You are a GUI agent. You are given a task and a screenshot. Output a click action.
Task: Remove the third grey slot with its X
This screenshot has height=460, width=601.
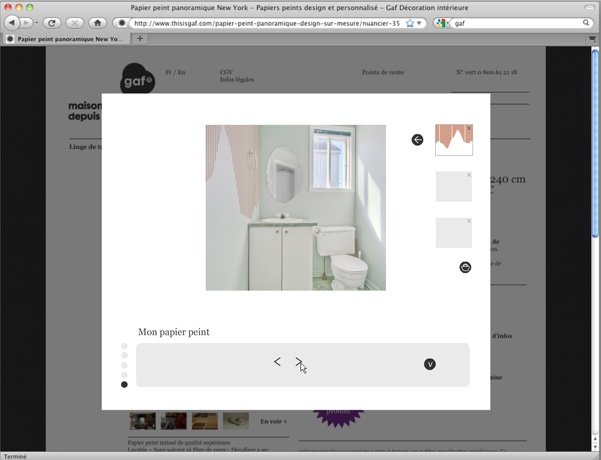pos(469,221)
